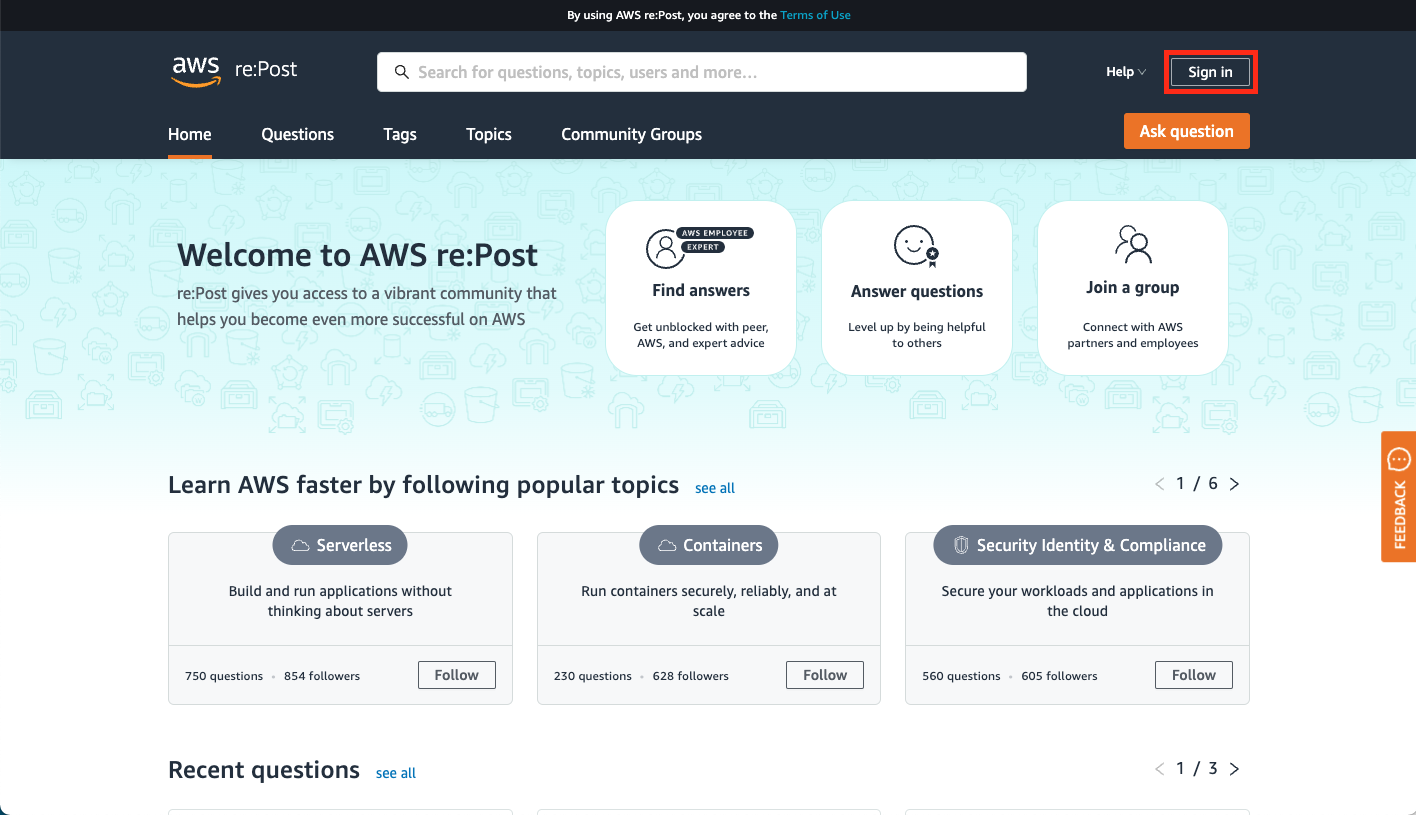Follow the Serverless topic
Image resolution: width=1416 pixels, height=815 pixels.
click(457, 675)
